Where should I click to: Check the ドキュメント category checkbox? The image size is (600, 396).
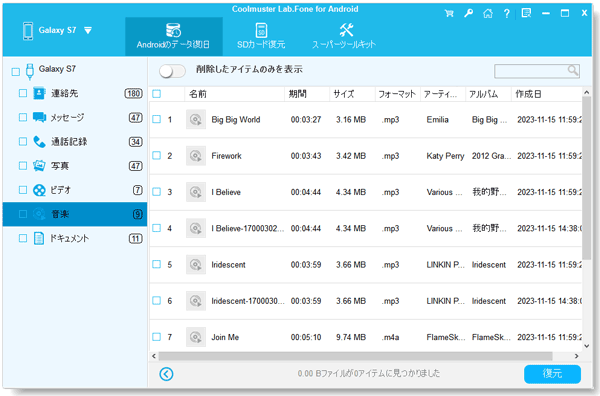click(23, 238)
